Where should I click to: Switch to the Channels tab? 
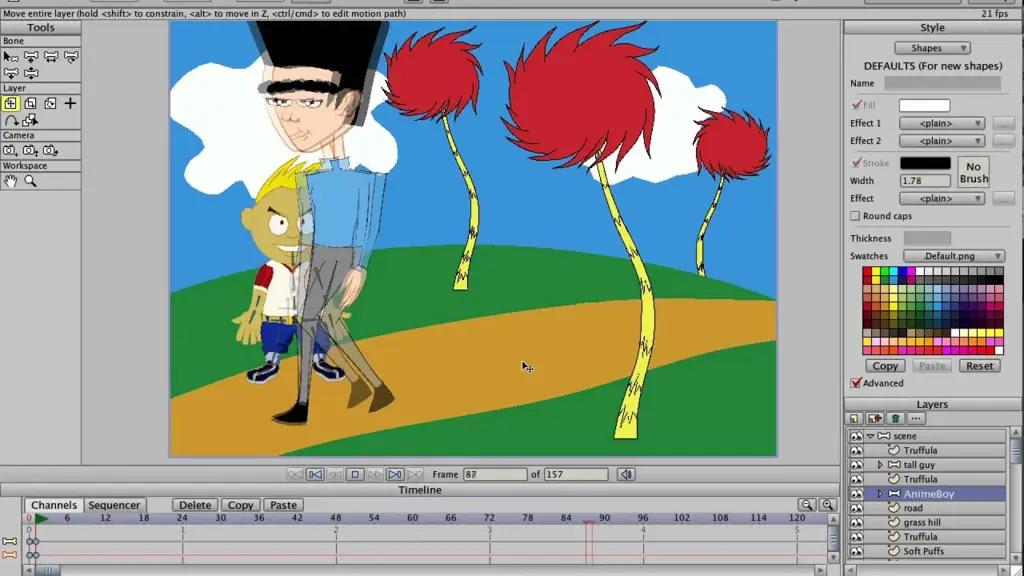pos(54,505)
